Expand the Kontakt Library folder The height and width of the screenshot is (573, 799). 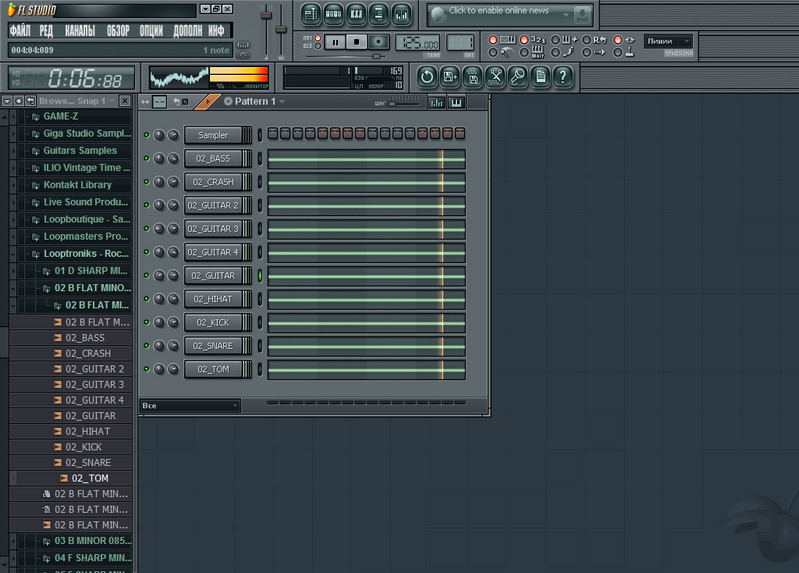click(x=77, y=185)
